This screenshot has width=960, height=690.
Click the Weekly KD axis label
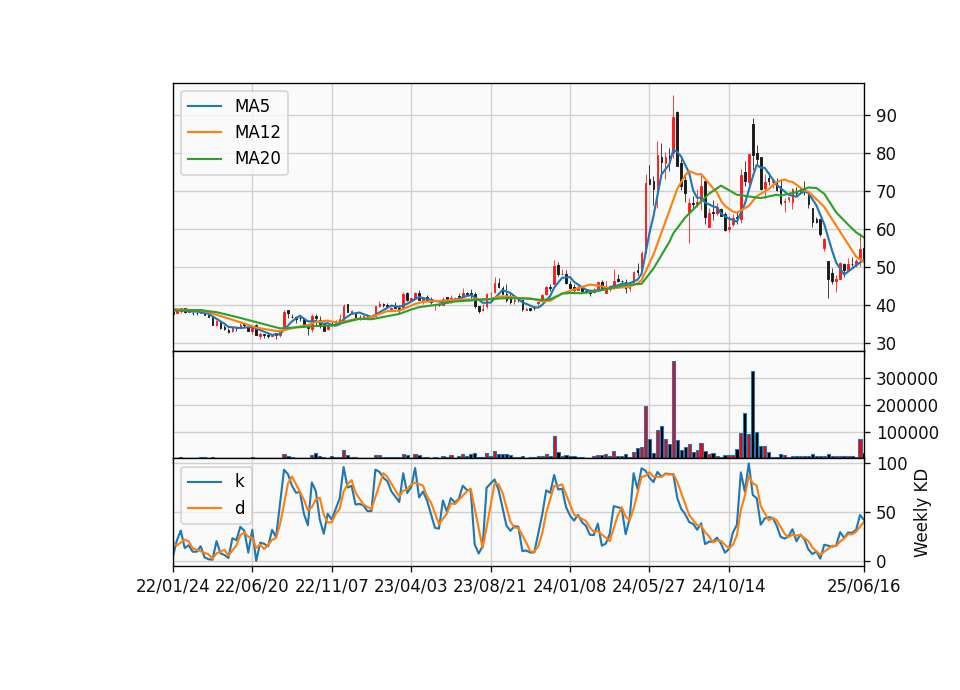[x=920, y=513]
